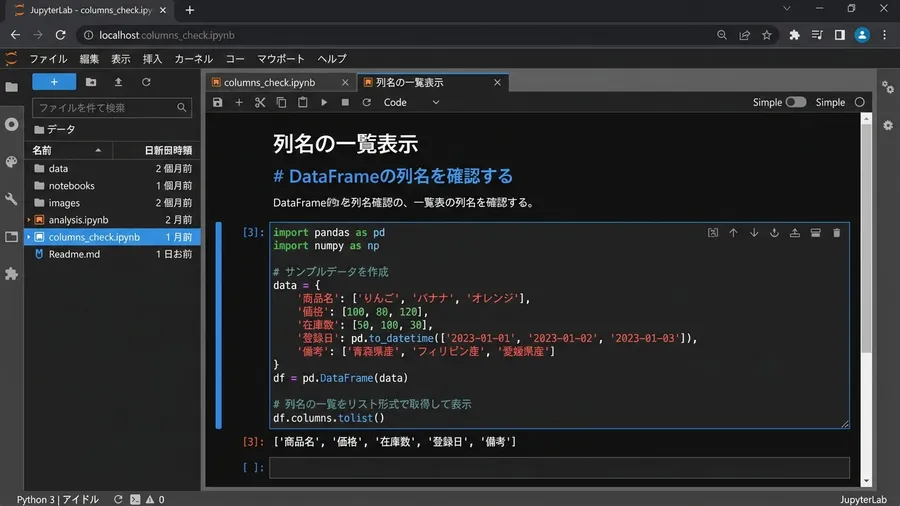Screen dimensions: 900x506
Task: Open the カーネル menu
Action: point(193,59)
